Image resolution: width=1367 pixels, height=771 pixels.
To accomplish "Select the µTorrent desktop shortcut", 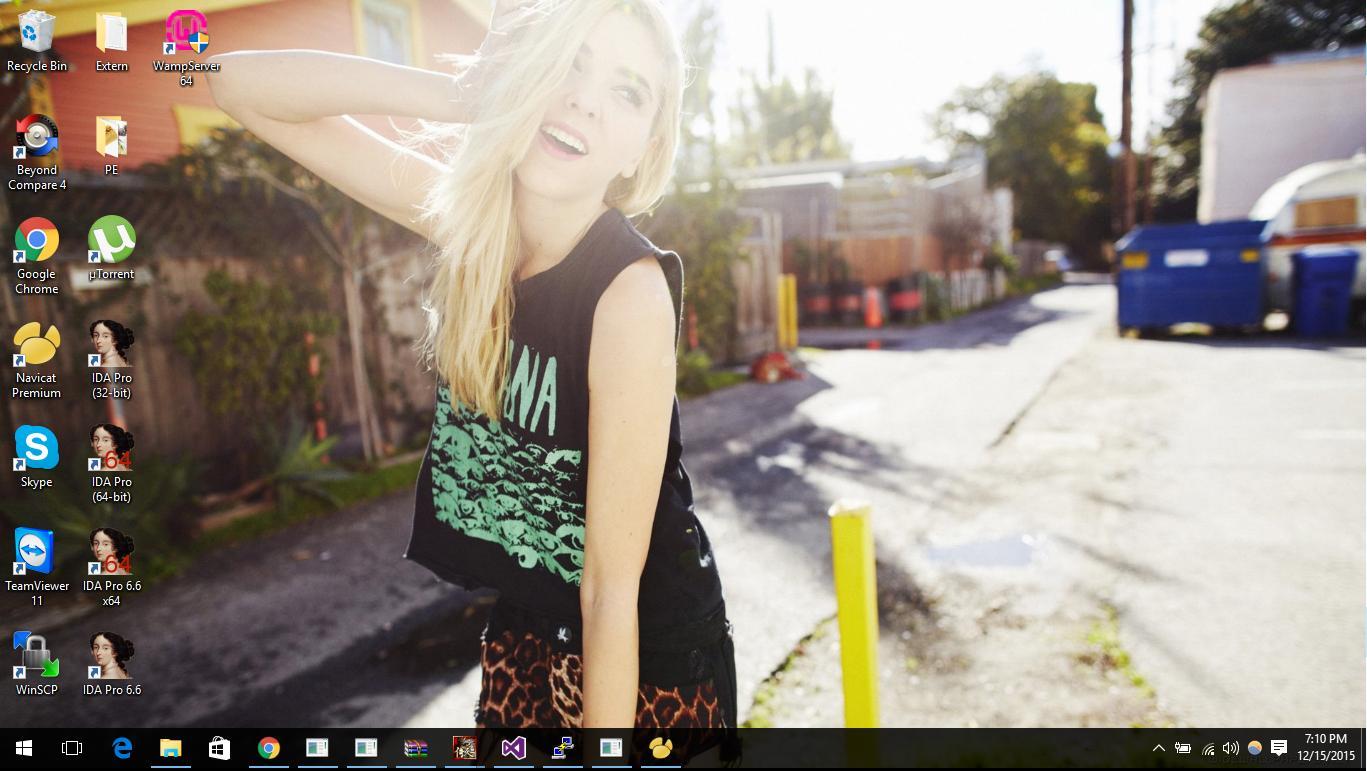I will (x=111, y=249).
